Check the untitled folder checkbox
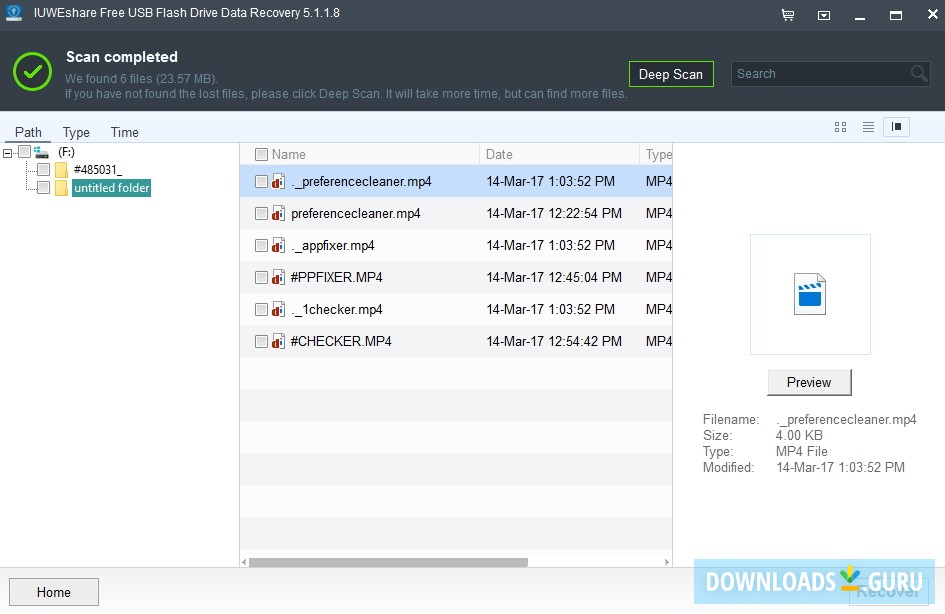 point(44,187)
